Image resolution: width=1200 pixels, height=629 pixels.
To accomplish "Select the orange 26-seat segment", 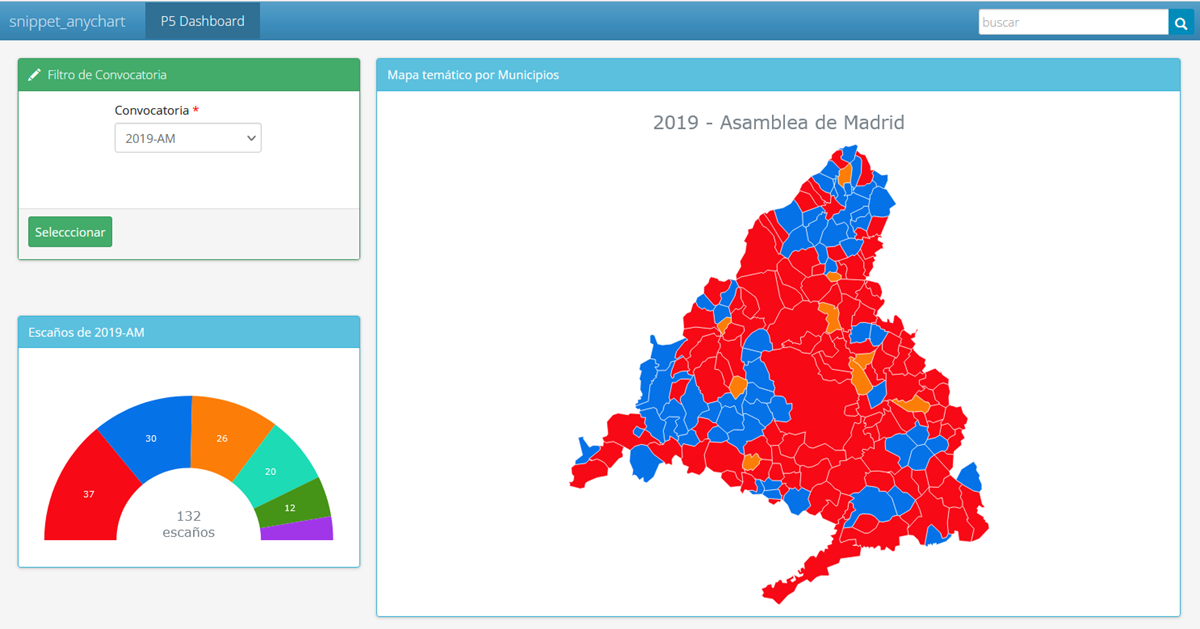I will point(225,435).
